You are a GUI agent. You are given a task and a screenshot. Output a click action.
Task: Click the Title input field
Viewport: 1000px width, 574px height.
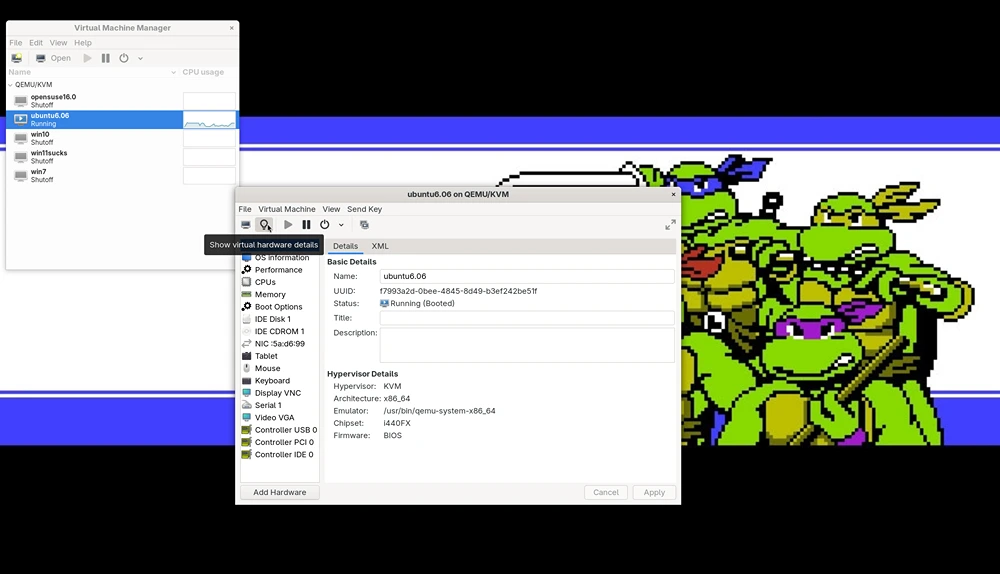pos(527,318)
